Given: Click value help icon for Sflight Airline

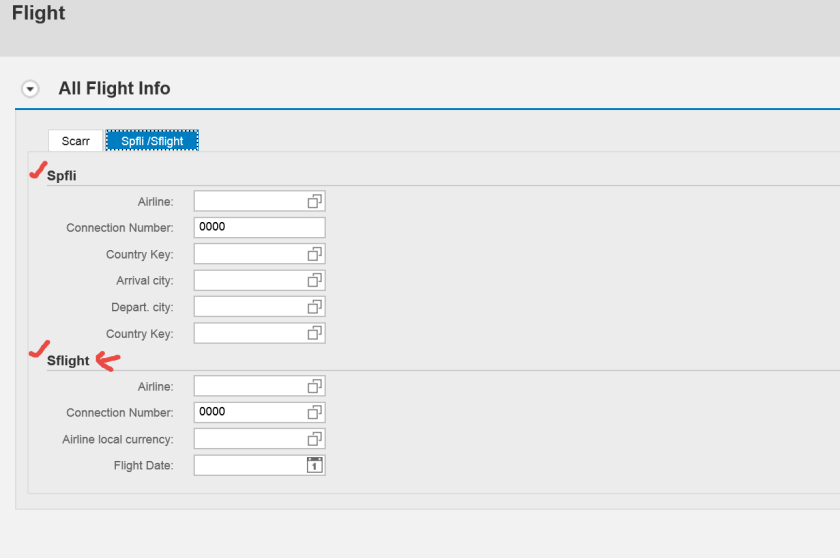Looking at the screenshot, I should 314,386.
